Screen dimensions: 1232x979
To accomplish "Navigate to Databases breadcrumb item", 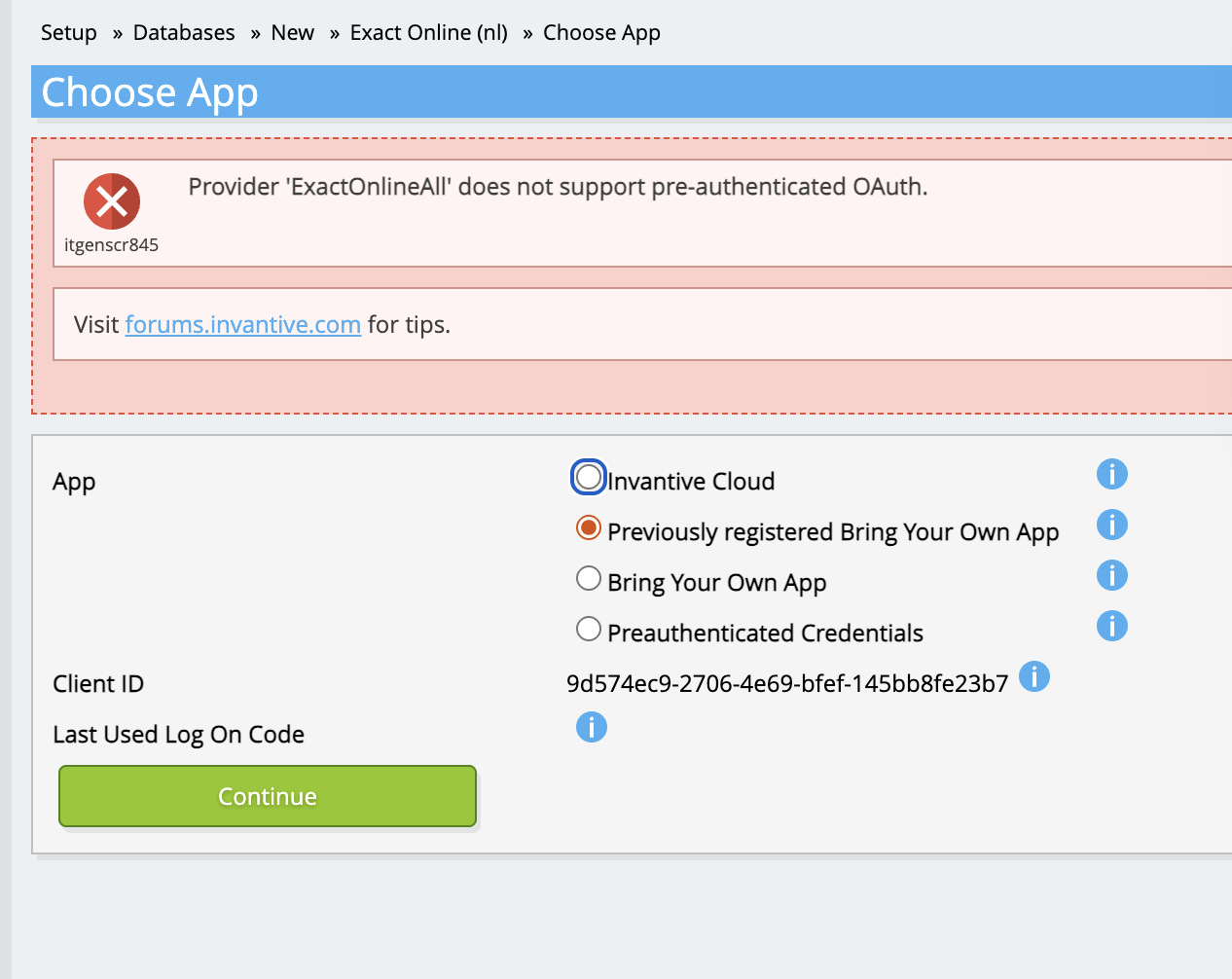I will point(184,33).
